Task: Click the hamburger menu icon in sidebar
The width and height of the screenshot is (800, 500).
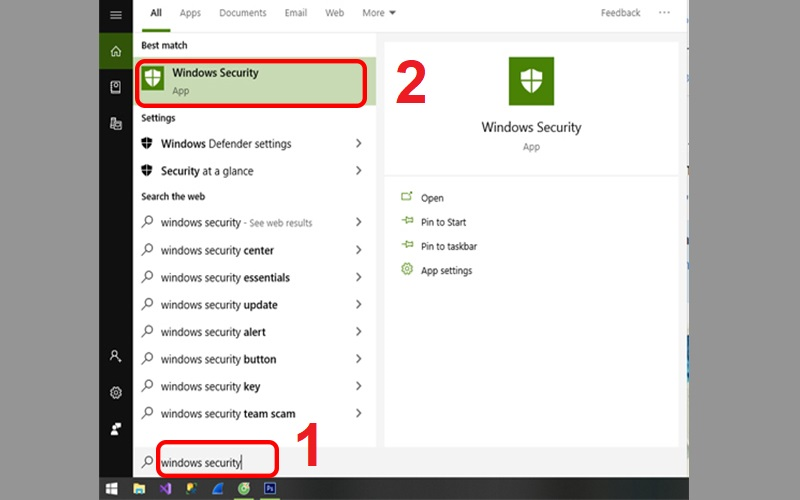Action: coord(116,15)
